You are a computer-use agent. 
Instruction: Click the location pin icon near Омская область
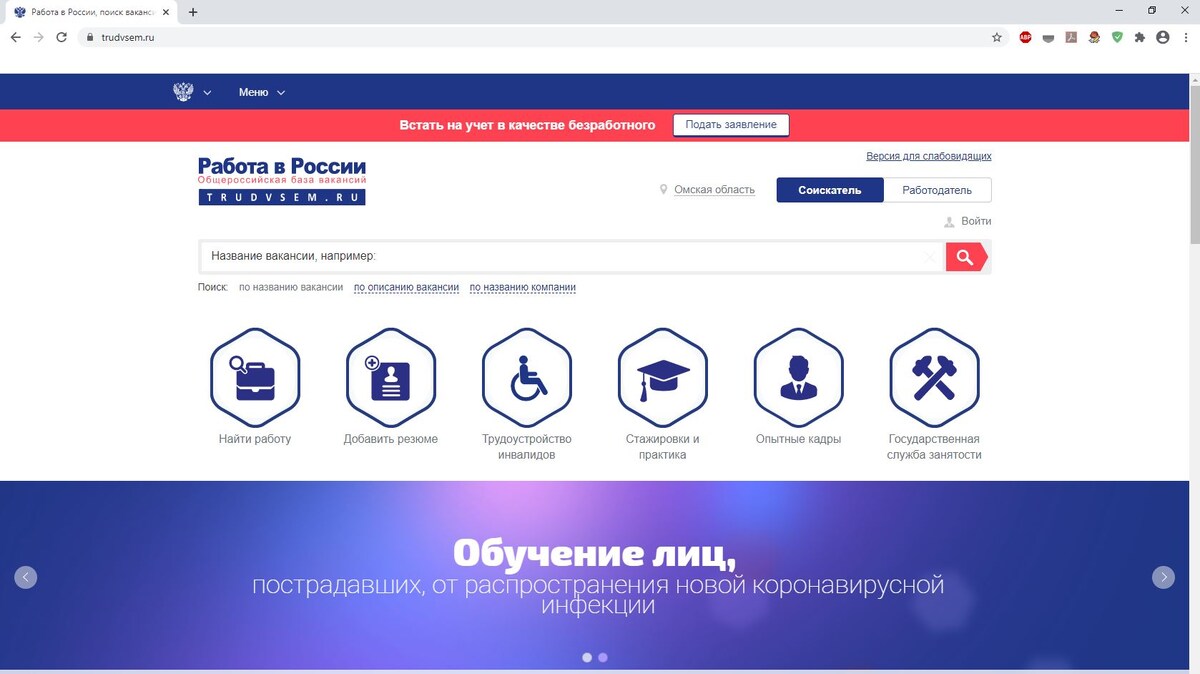[663, 190]
